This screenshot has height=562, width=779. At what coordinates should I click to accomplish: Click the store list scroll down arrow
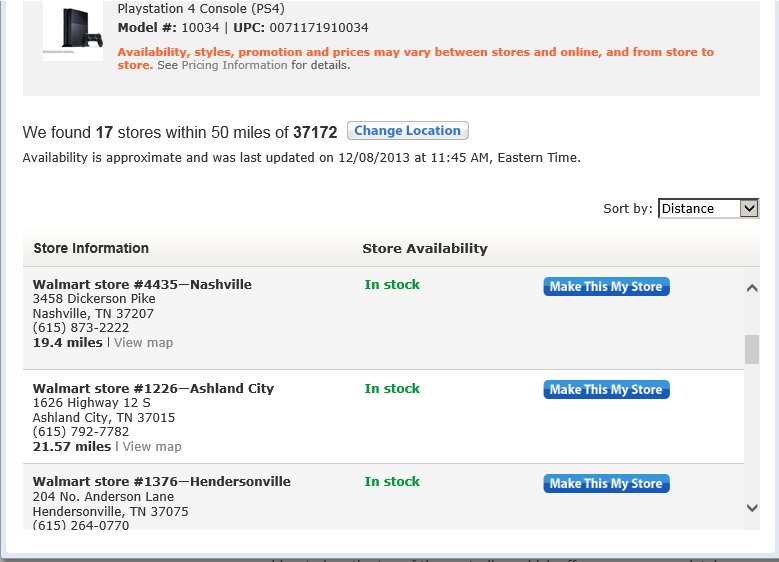[752, 508]
